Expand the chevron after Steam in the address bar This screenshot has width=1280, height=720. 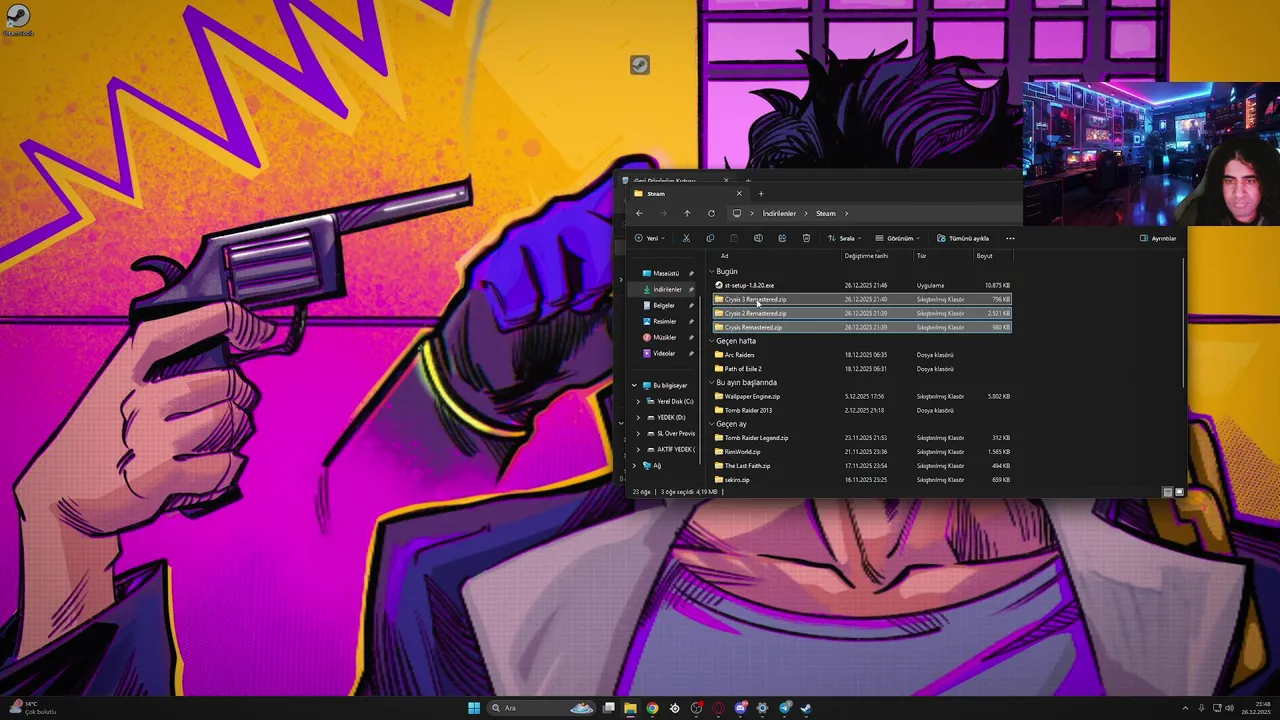click(x=846, y=213)
